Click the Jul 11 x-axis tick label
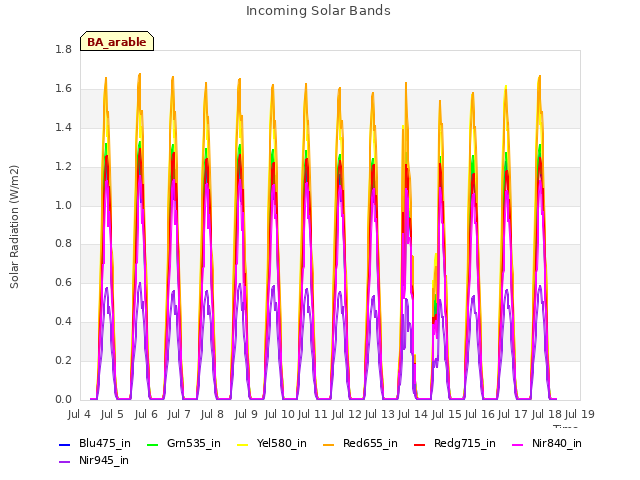 pyautogui.click(x=313, y=414)
